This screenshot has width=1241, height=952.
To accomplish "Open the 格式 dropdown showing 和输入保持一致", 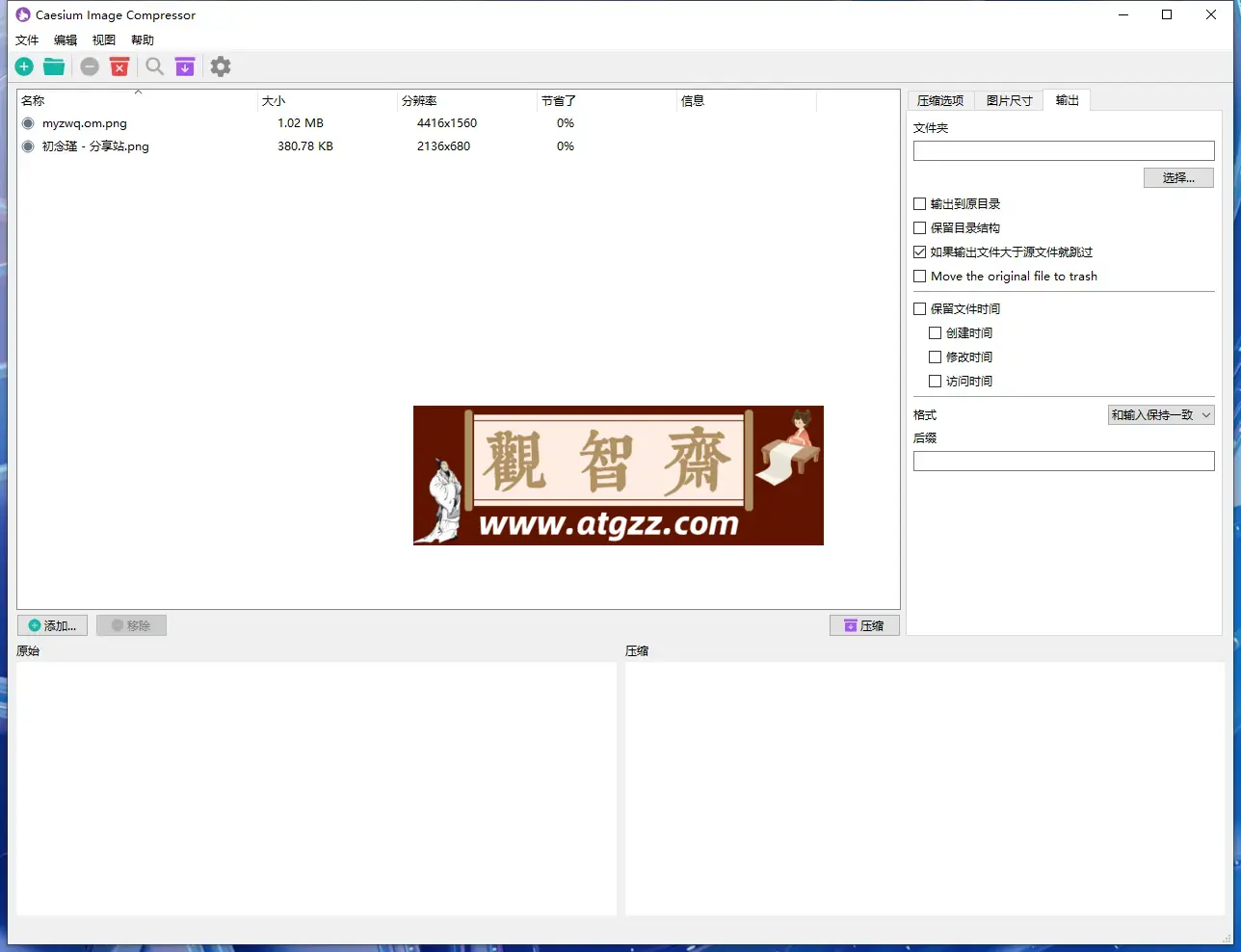I will pos(1161,415).
